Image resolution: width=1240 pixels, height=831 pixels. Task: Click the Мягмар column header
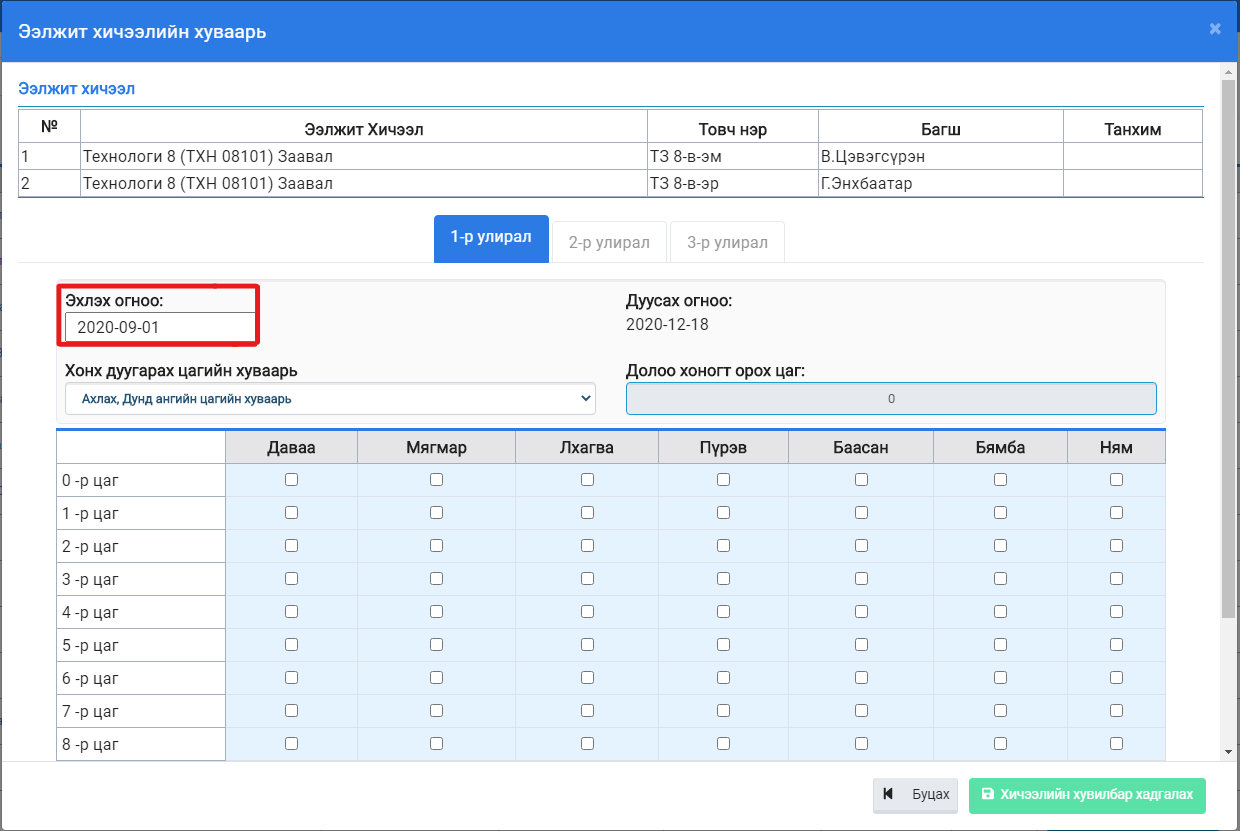[x=436, y=447]
